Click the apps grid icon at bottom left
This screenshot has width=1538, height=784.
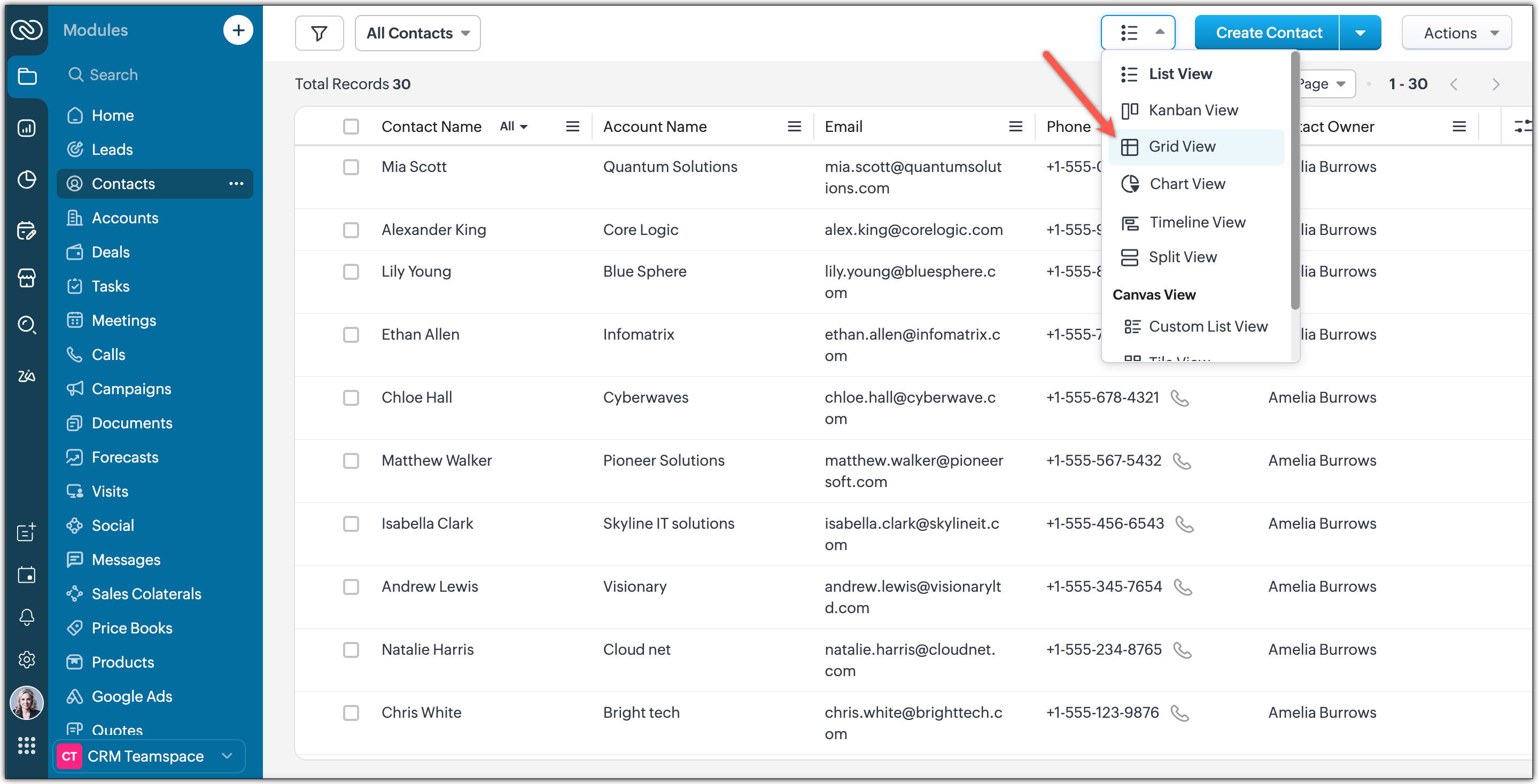[x=26, y=745]
